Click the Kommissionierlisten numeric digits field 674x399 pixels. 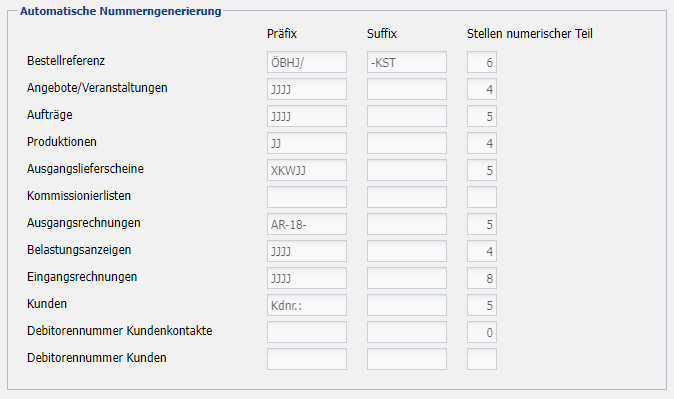[482, 197]
